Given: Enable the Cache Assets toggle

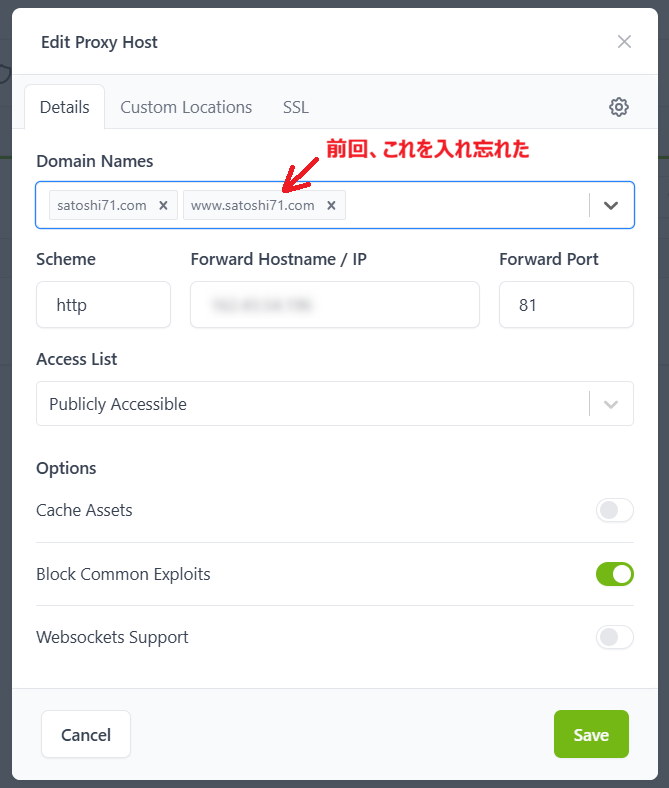Looking at the screenshot, I should (614, 511).
